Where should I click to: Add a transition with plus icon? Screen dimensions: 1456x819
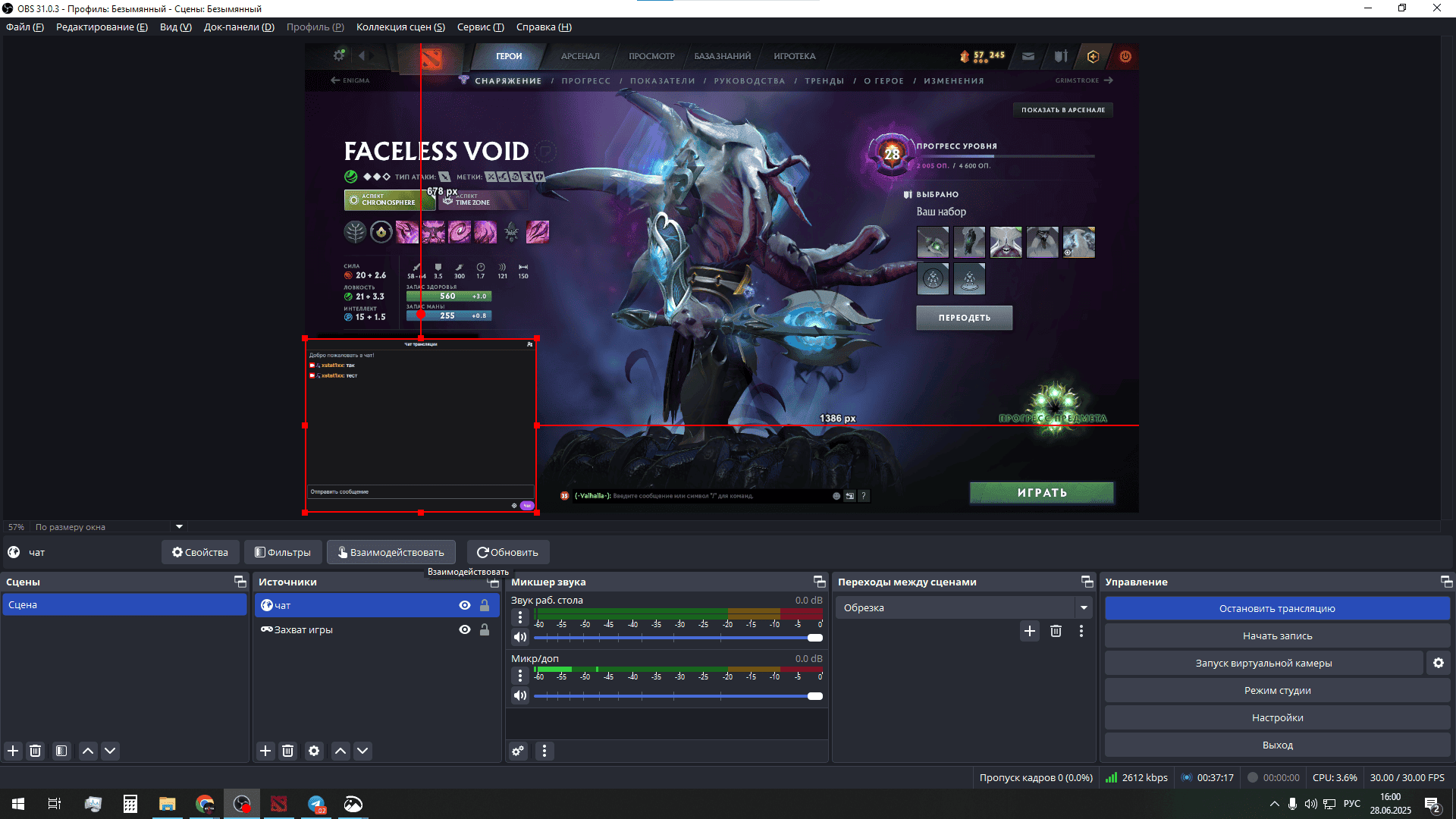[x=1030, y=631]
